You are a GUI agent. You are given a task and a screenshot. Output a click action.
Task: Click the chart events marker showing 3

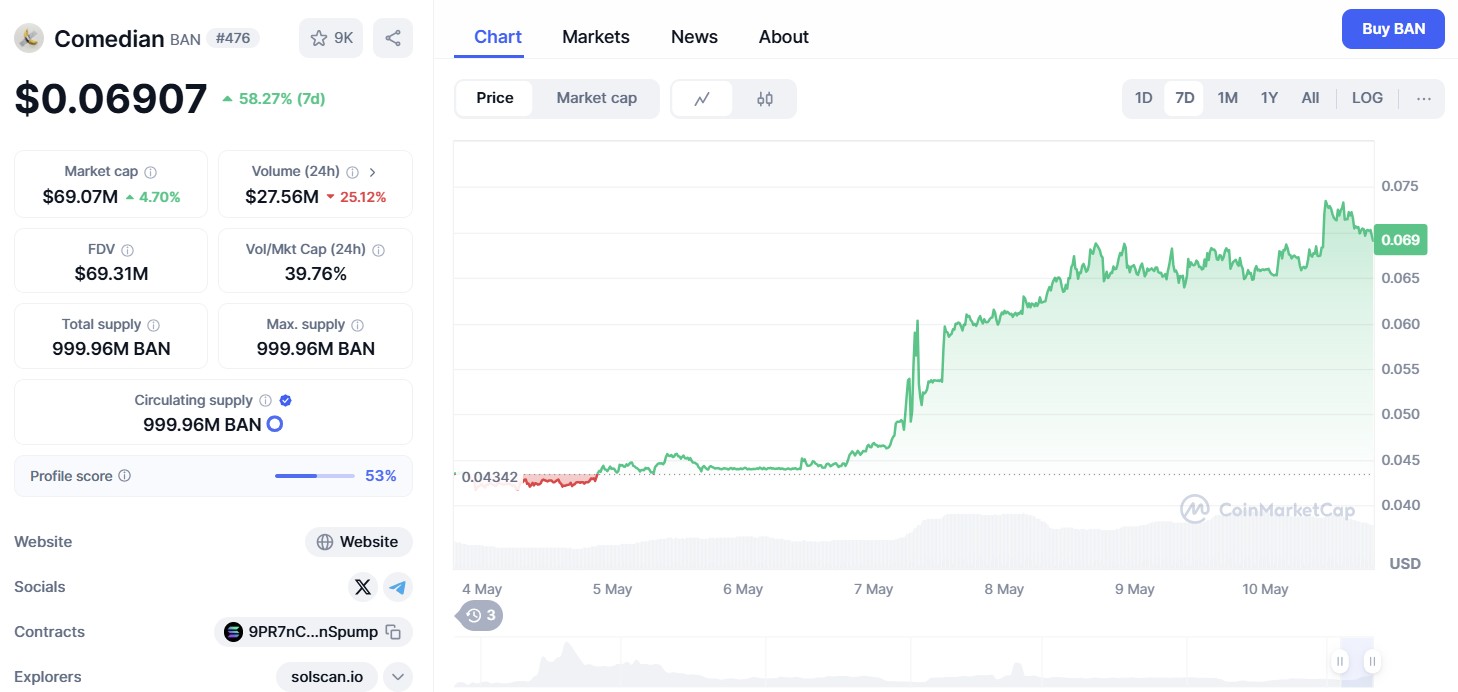481,615
